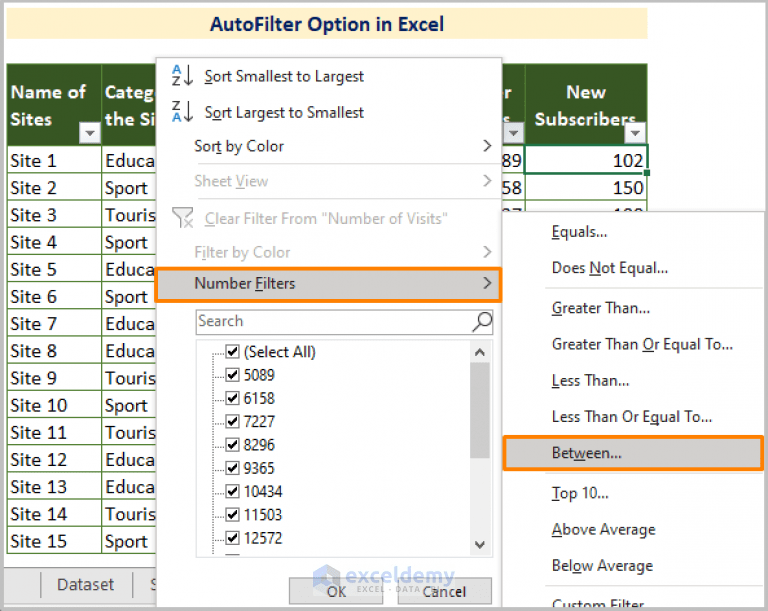Select the Site 12 cell
Viewport: 768px width, 611px height.
54,460
